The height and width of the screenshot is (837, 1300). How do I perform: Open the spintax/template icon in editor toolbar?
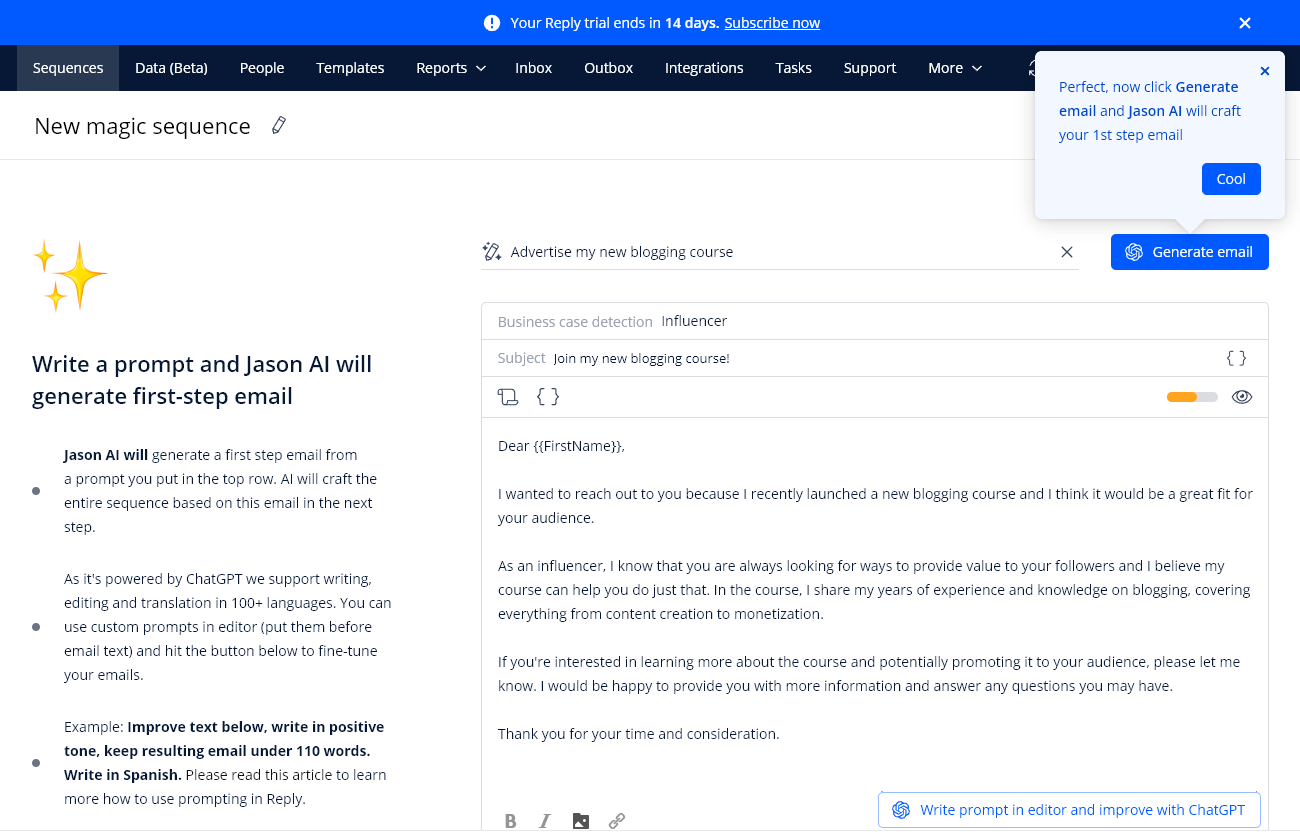tap(508, 397)
